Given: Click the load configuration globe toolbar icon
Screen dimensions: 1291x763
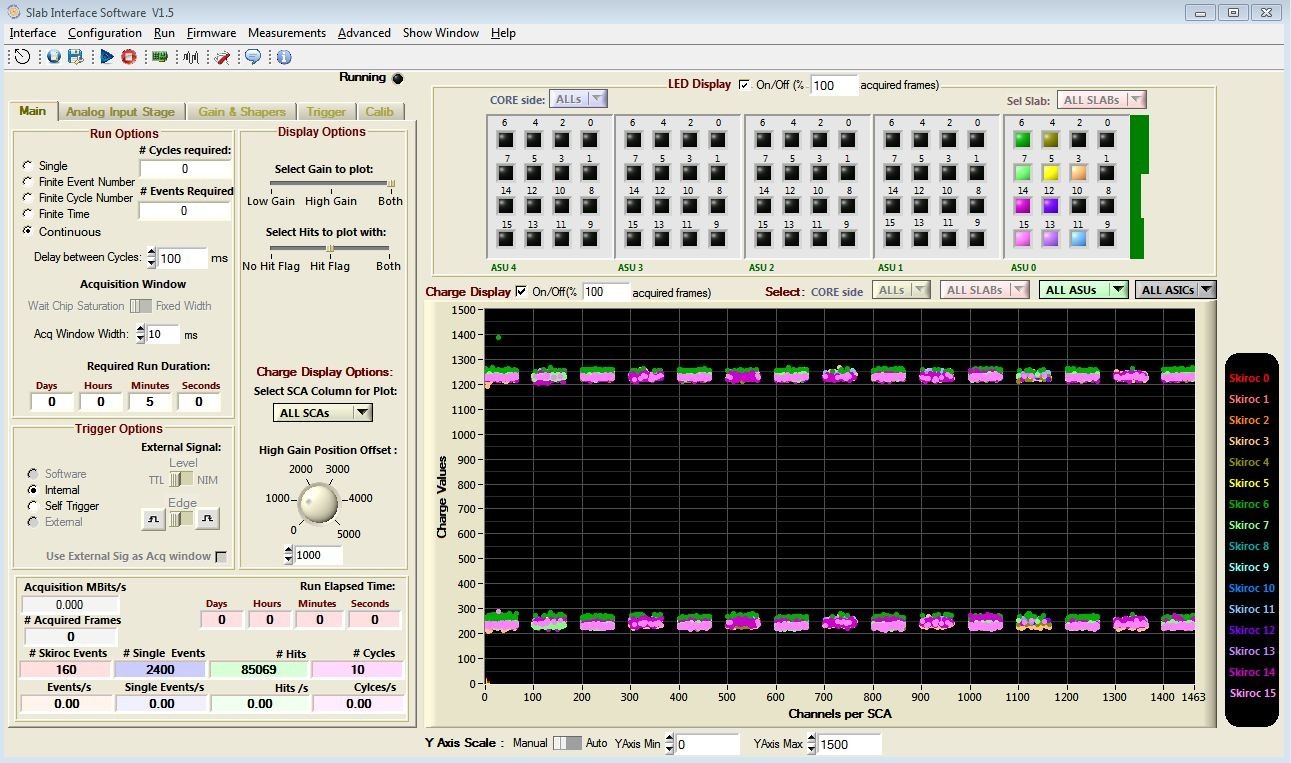Looking at the screenshot, I should [x=54, y=57].
